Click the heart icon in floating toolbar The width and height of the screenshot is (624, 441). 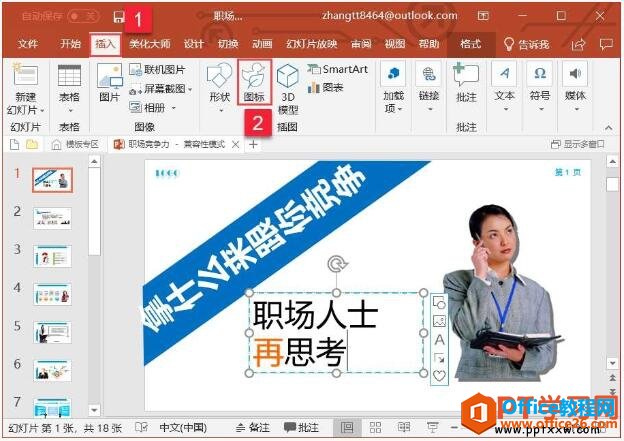click(x=439, y=375)
